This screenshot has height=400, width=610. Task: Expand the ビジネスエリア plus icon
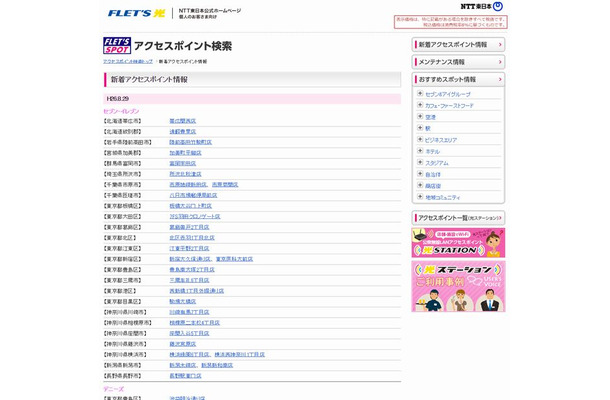420,139
